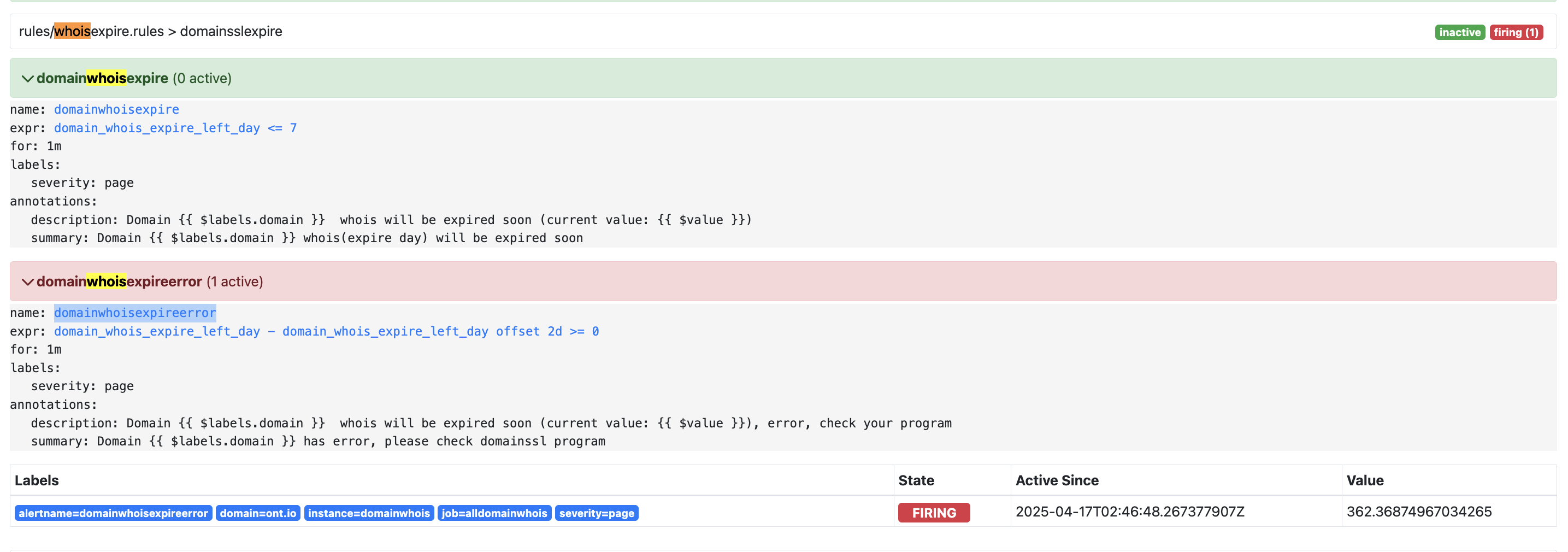1568x552 pixels.
Task: Open the offset 2d expression link
Action: click(326, 331)
